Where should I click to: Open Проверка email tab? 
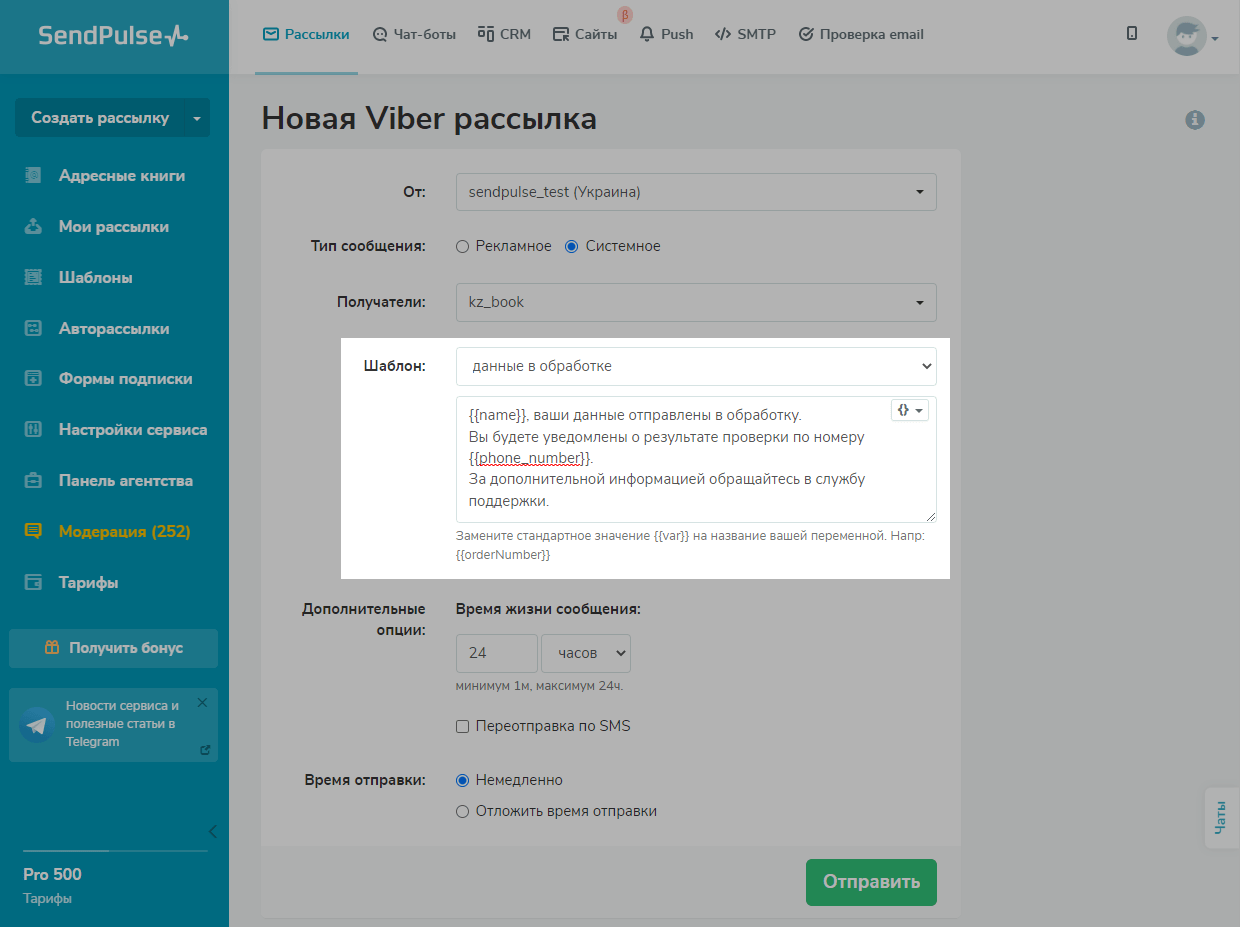pyautogui.click(x=861, y=34)
